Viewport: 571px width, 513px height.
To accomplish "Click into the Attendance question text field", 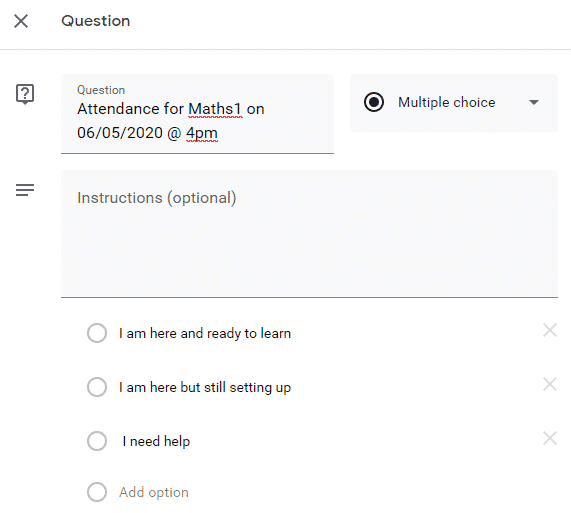I will click(197, 114).
